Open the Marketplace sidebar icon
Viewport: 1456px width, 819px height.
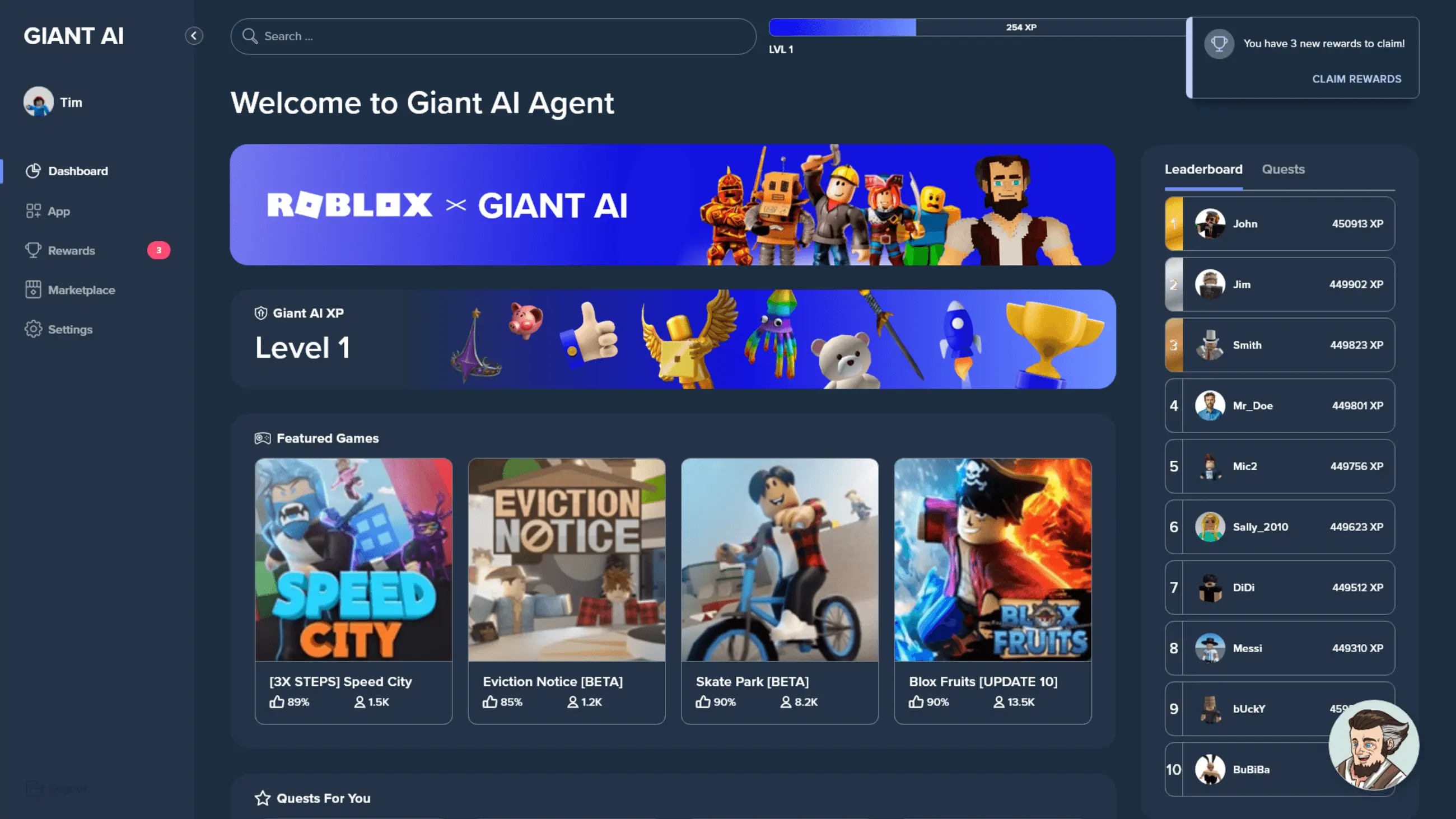click(x=34, y=289)
